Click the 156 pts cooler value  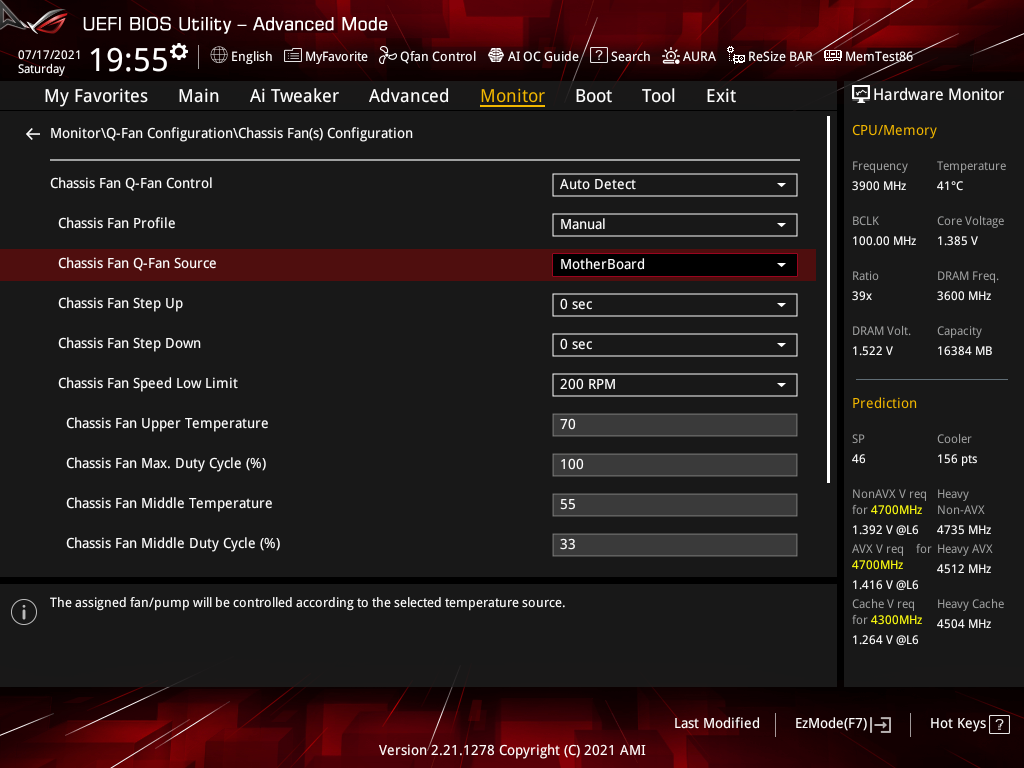pyautogui.click(x=957, y=459)
